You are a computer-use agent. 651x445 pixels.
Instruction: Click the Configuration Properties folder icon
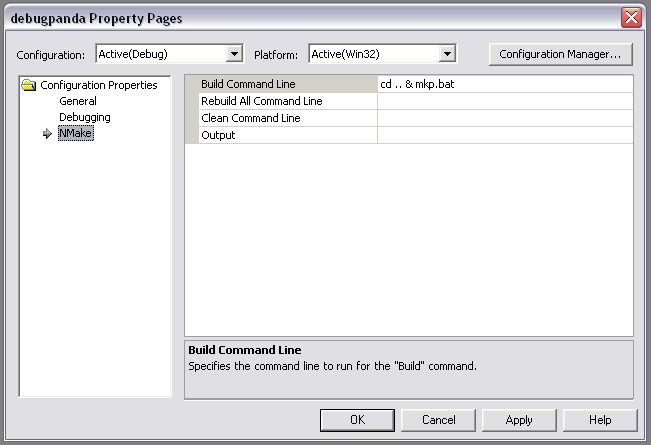(29, 85)
